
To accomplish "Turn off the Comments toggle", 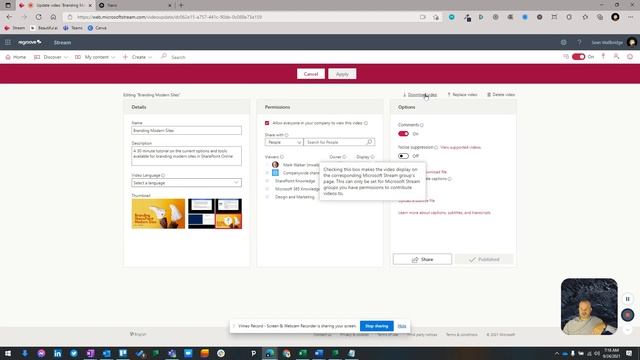I will click(x=403, y=134).
